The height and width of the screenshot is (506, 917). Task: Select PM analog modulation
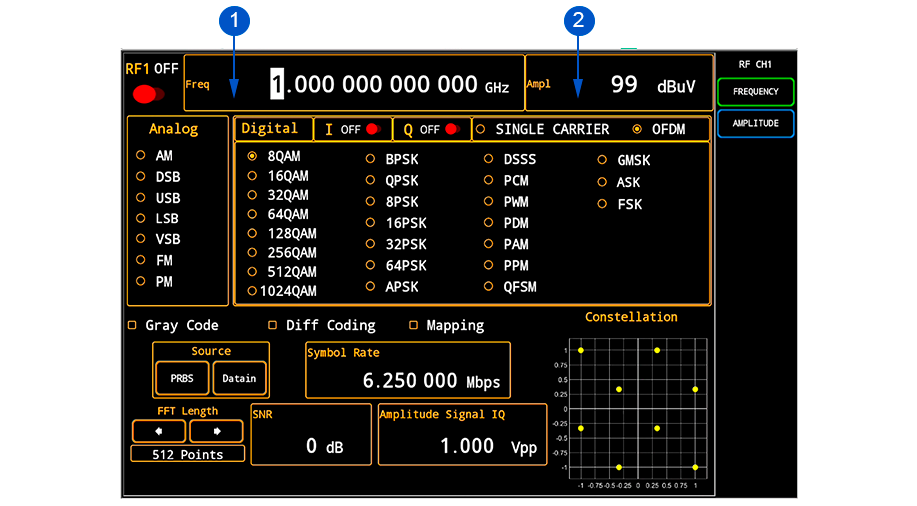pyautogui.click(x=140, y=281)
